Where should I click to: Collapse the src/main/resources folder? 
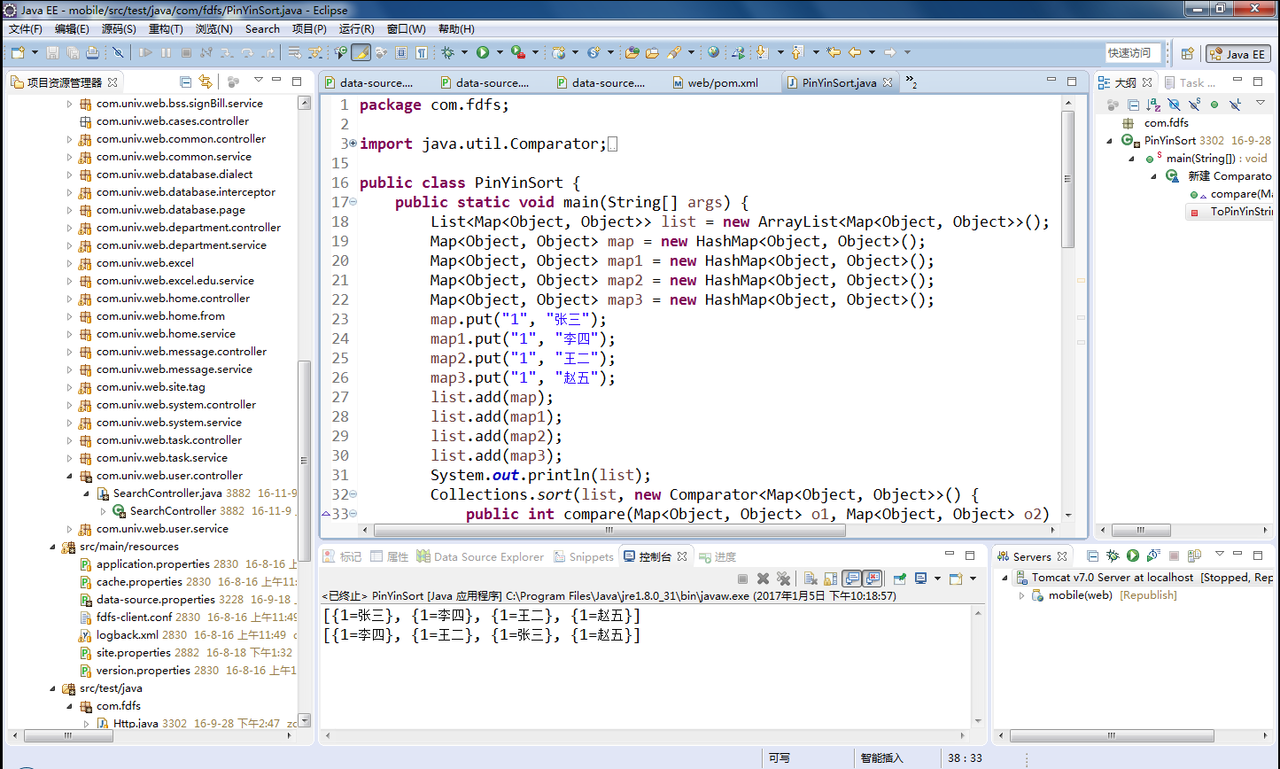tap(52, 547)
